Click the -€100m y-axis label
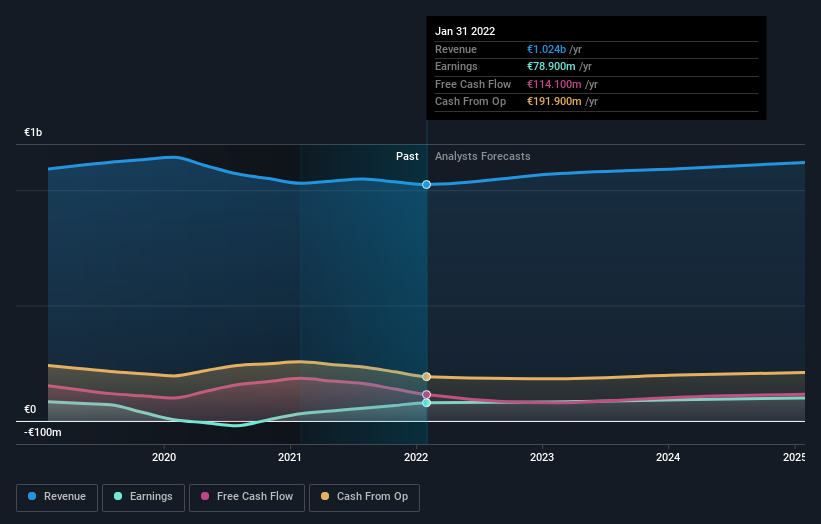821x524 pixels. [x=42, y=432]
